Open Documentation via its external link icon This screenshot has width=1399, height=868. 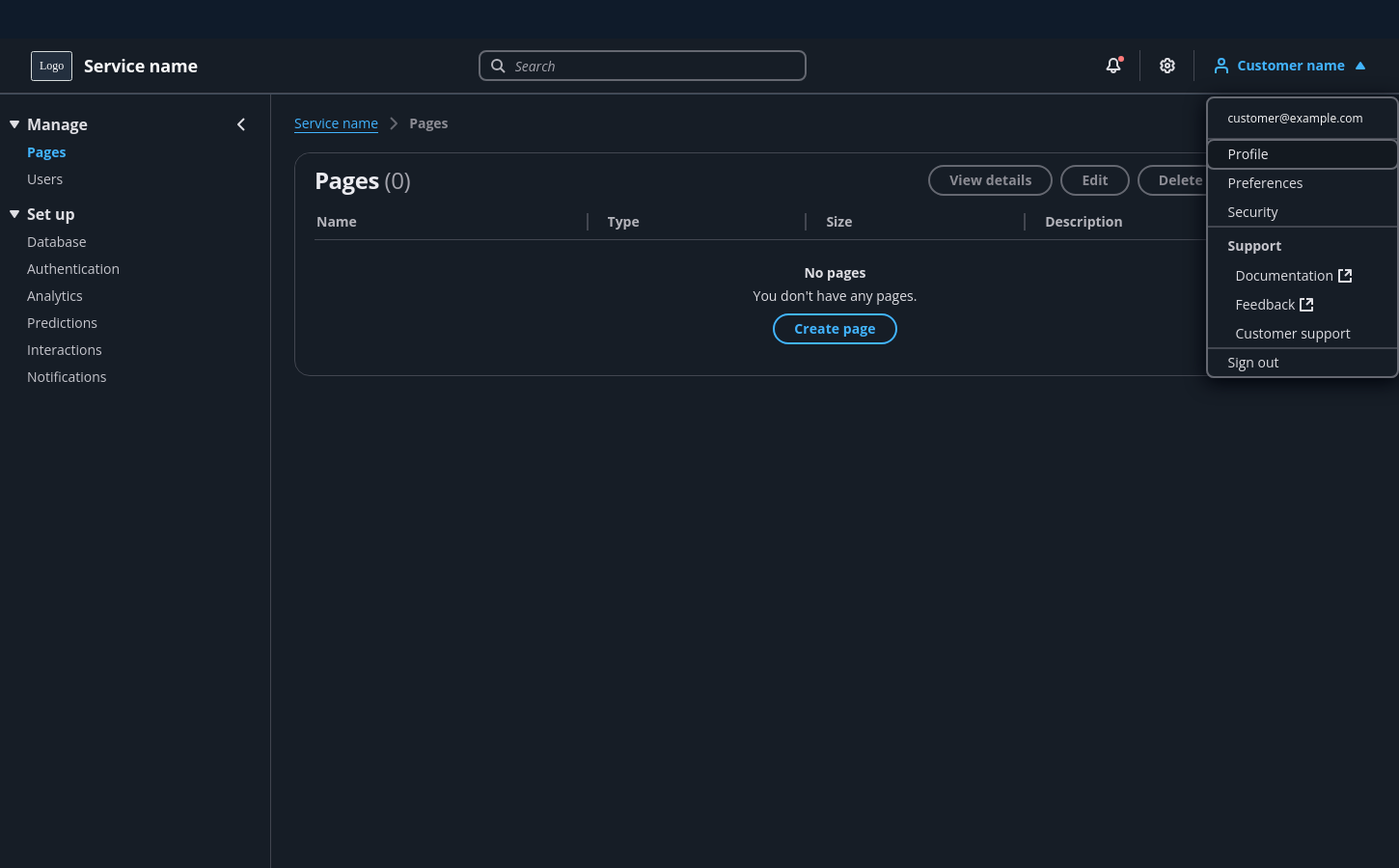point(1345,275)
